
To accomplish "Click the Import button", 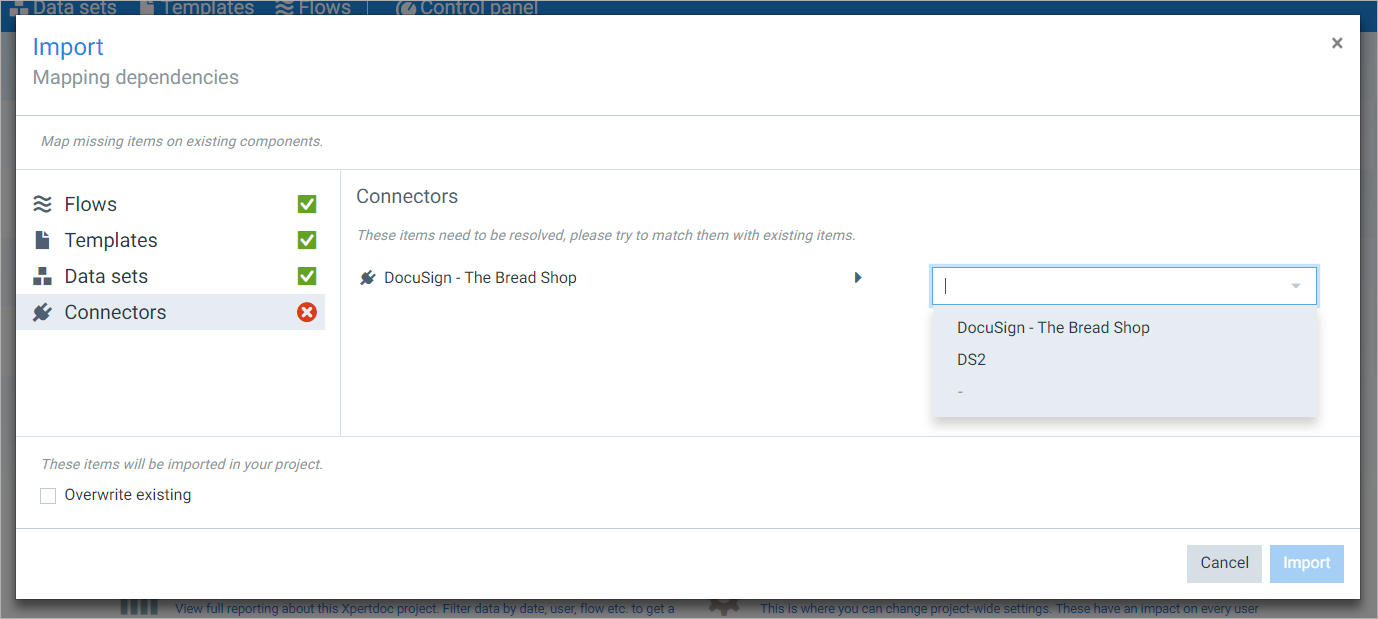I will point(1306,563).
